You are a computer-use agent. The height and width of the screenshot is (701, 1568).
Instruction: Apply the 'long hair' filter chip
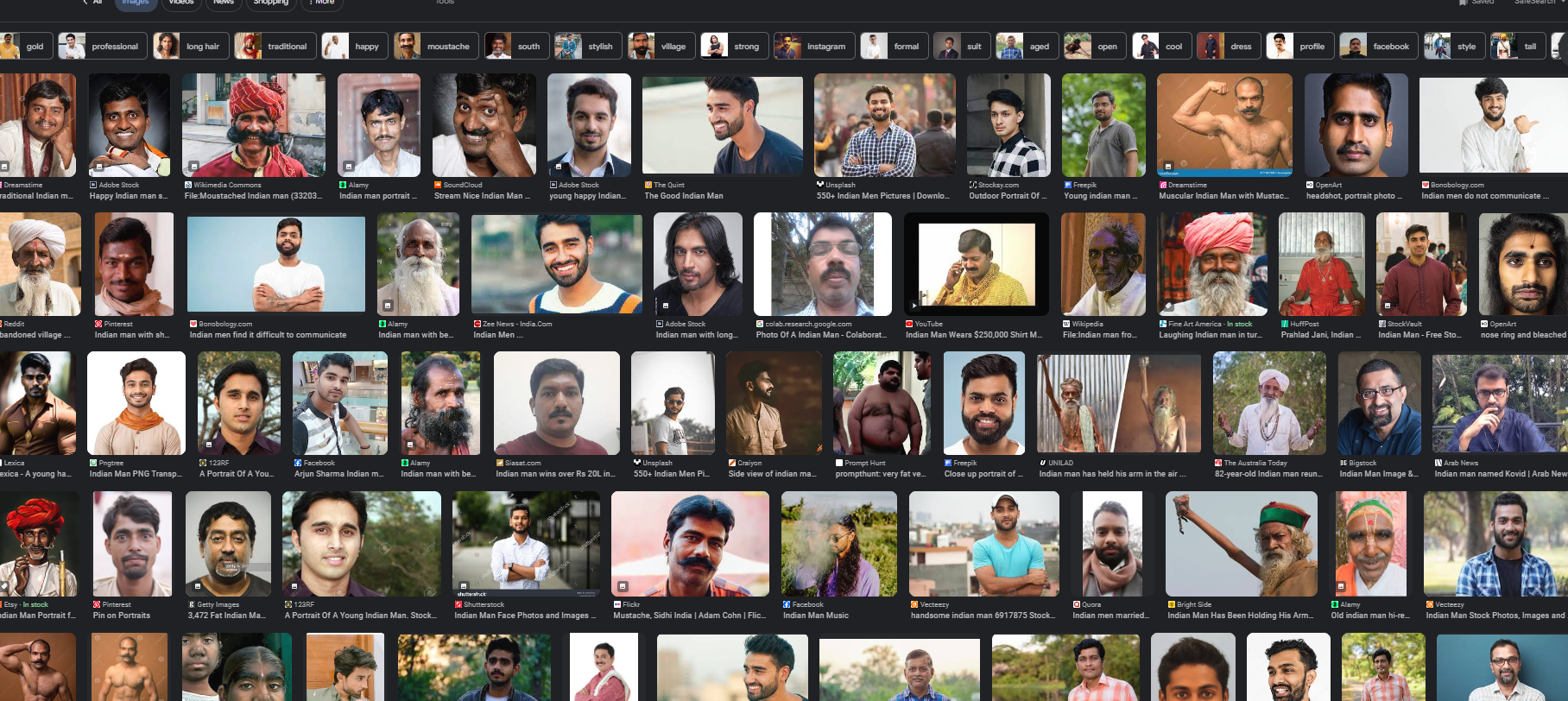pyautogui.click(x=190, y=47)
